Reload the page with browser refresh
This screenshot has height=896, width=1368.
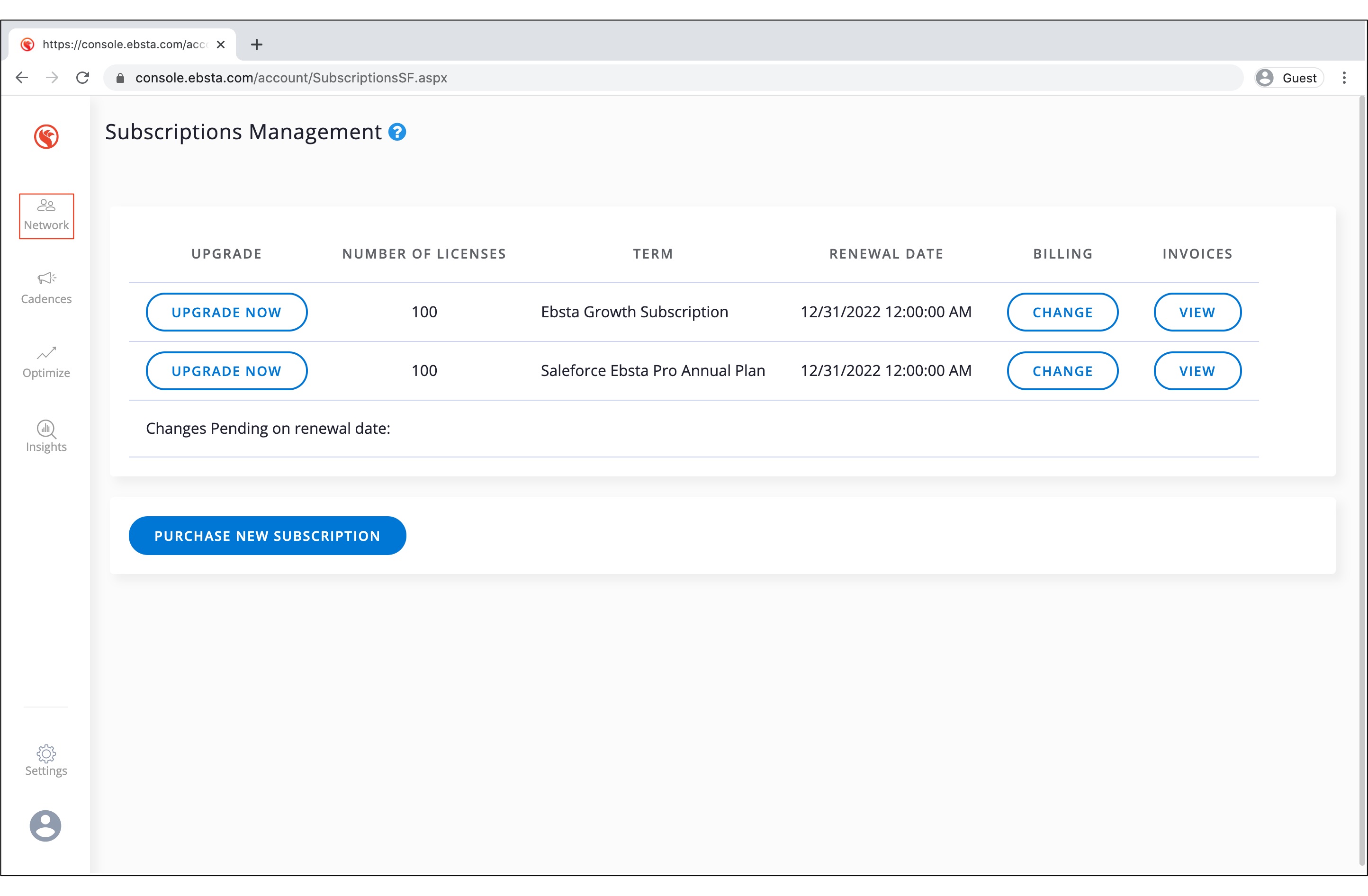click(x=83, y=78)
